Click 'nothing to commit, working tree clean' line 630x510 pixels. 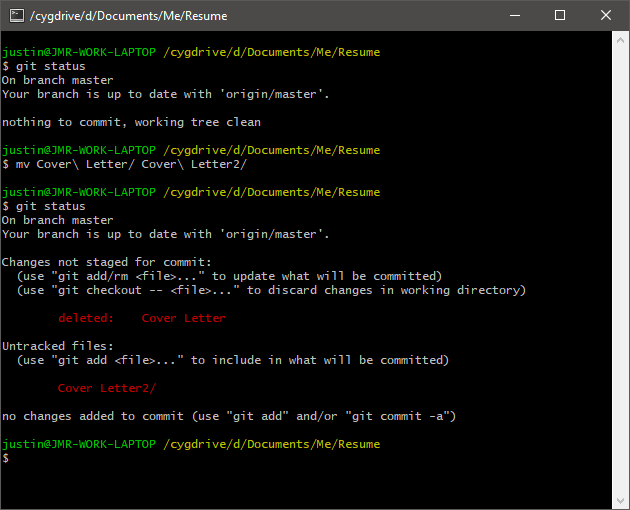click(x=131, y=122)
